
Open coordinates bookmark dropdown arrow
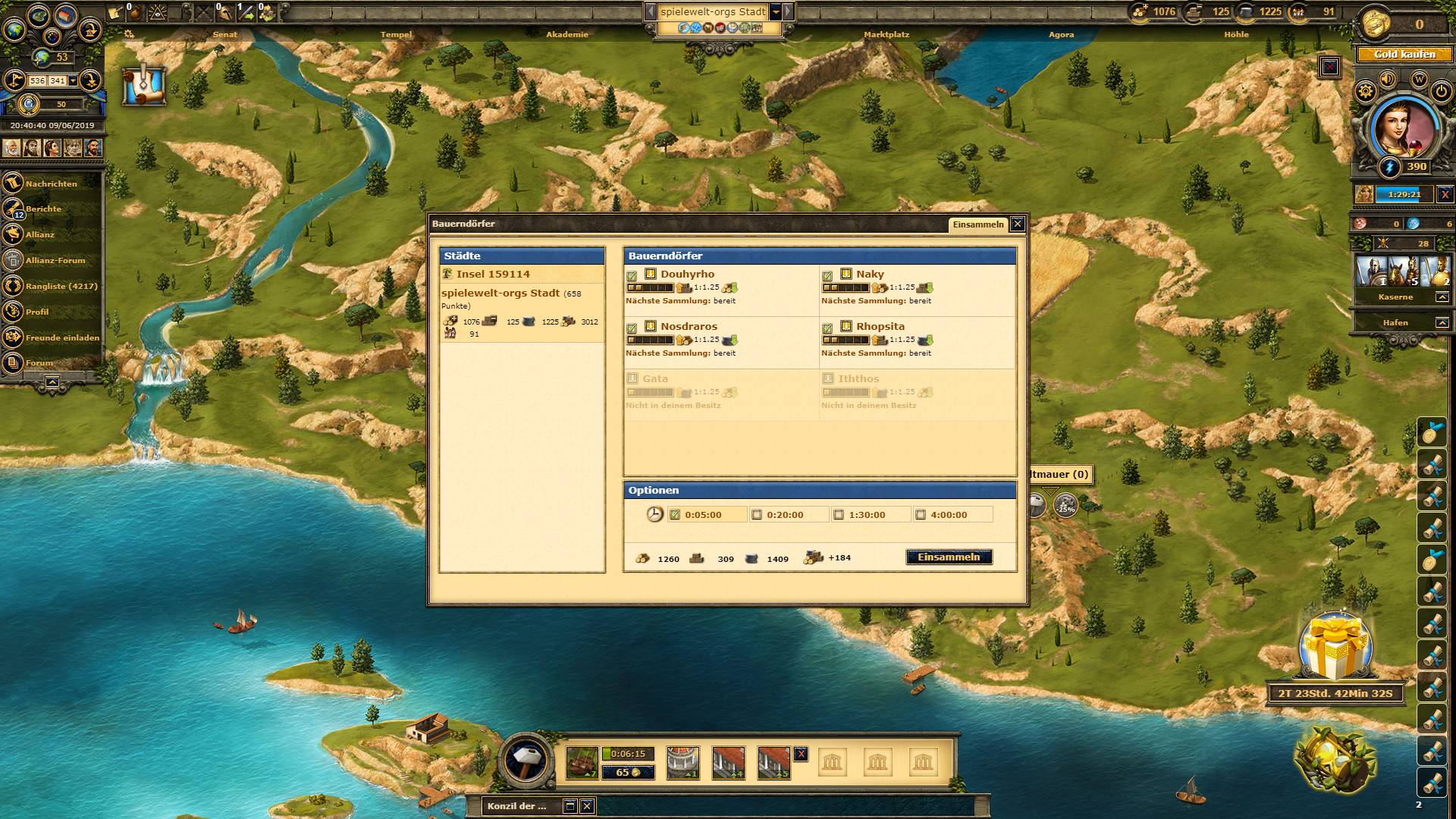pyautogui.click(x=73, y=80)
